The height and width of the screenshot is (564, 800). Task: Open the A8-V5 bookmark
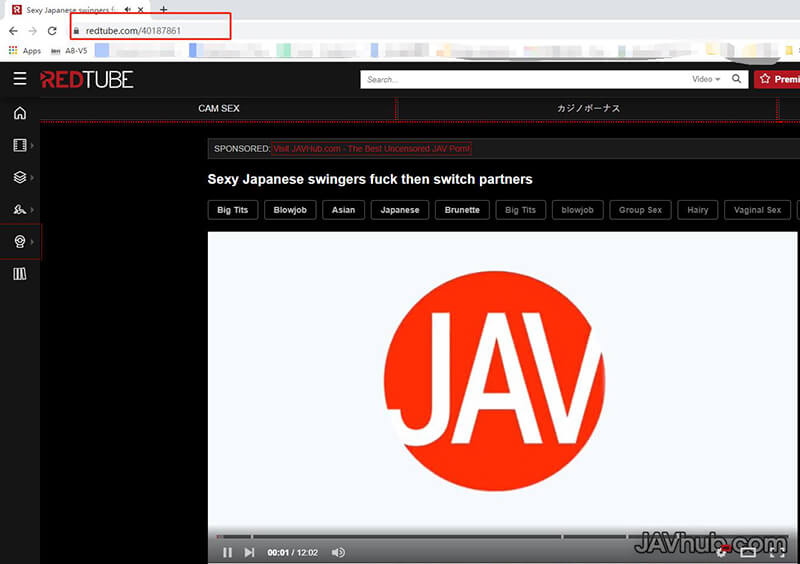pos(69,51)
